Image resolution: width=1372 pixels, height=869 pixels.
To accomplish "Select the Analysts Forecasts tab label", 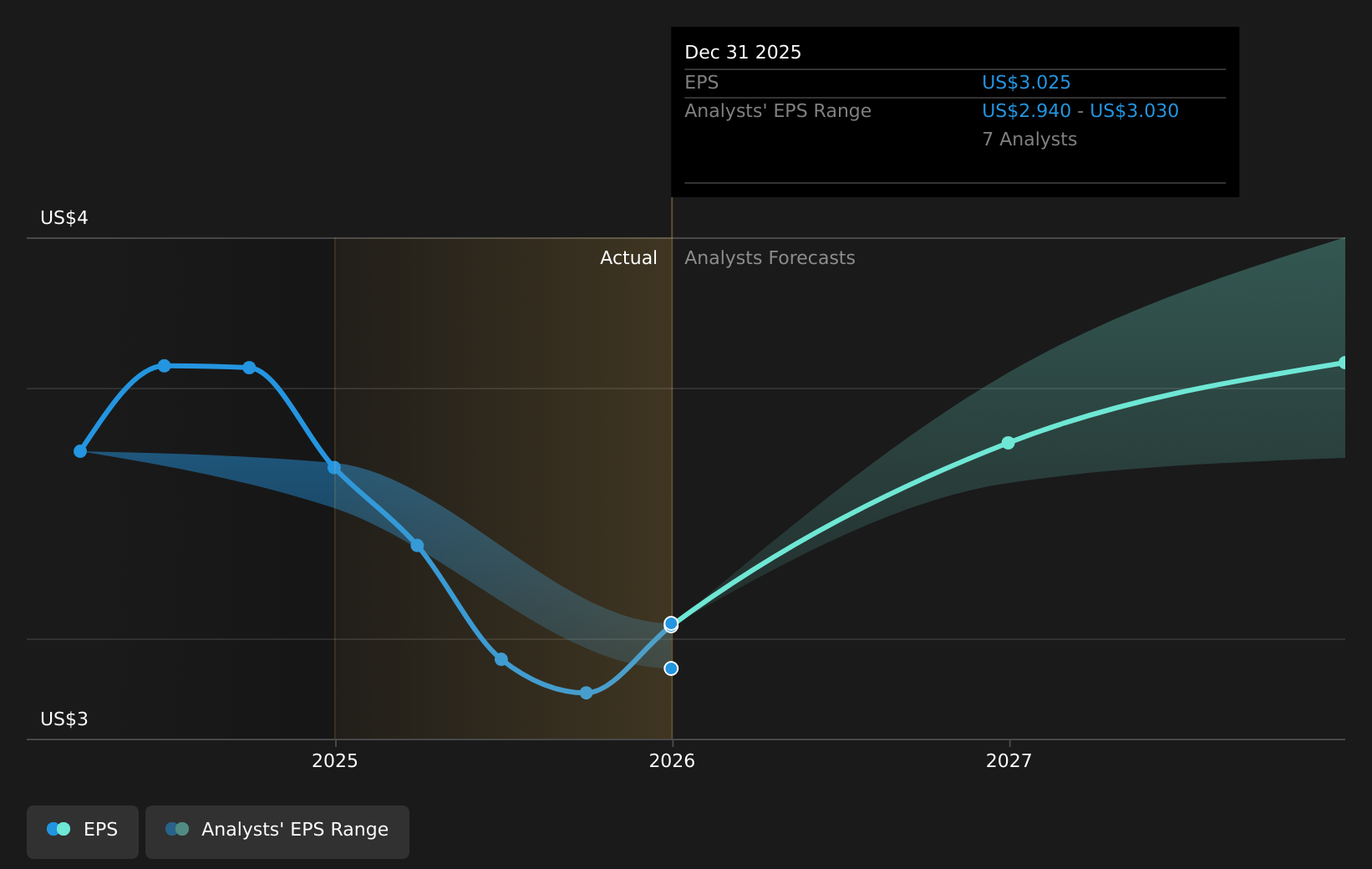I will pos(769,257).
